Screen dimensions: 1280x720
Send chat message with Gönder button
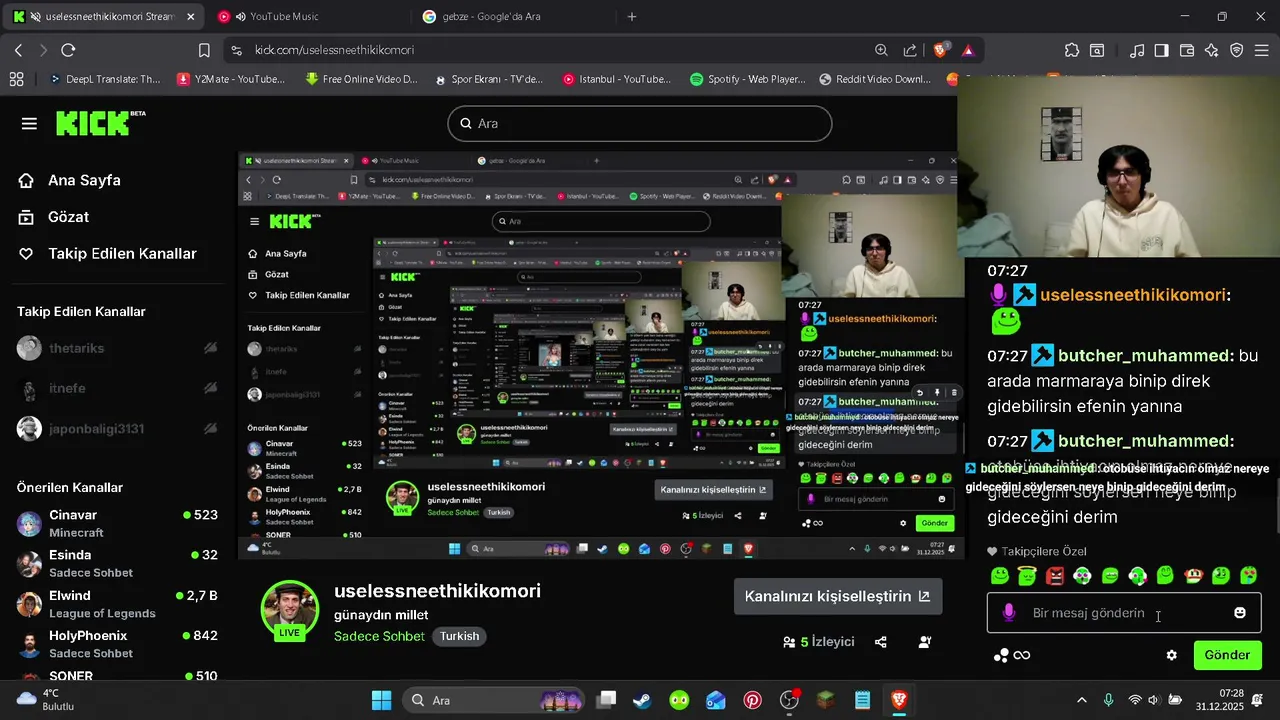(x=1227, y=655)
